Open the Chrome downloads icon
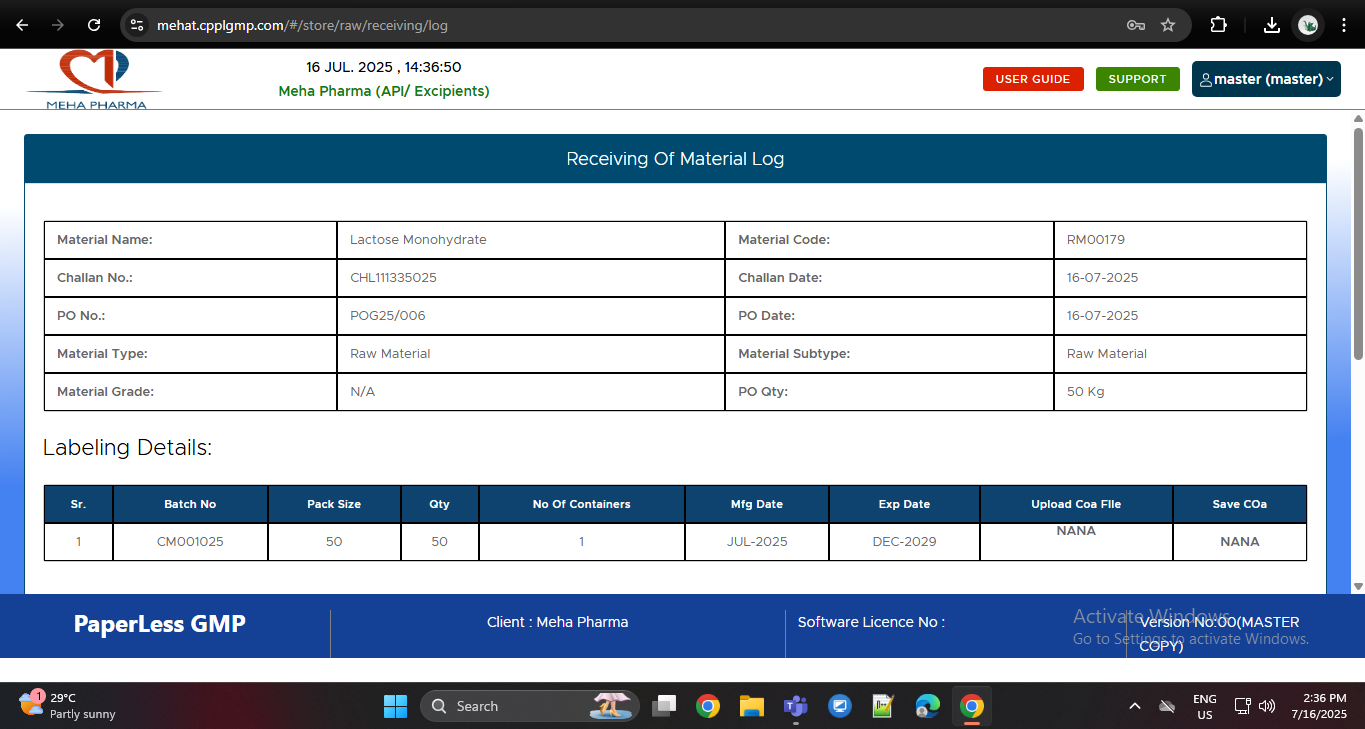This screenshot has width=1365, height=729. tap(1271, 25)
